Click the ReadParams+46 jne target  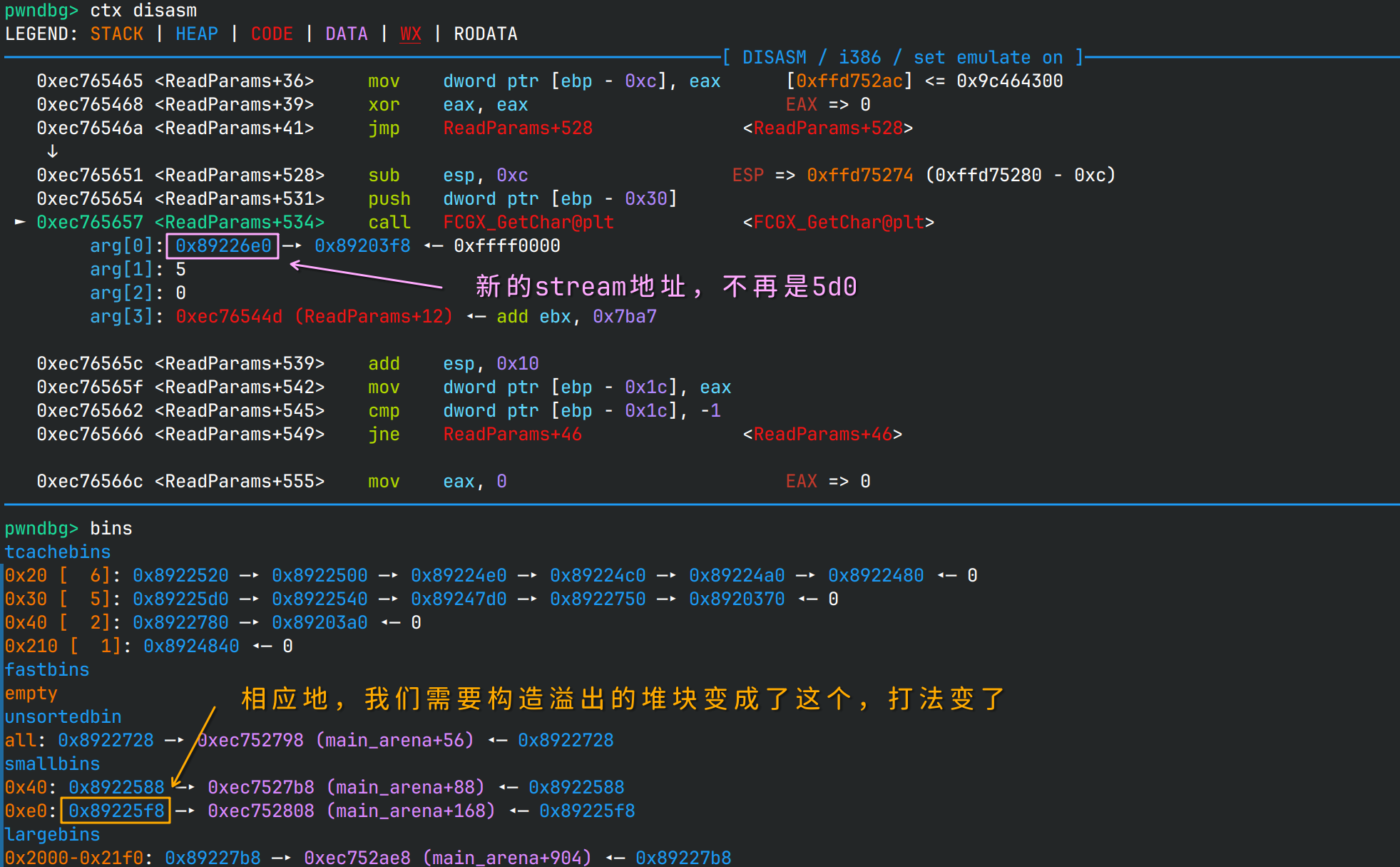(512, 434)
